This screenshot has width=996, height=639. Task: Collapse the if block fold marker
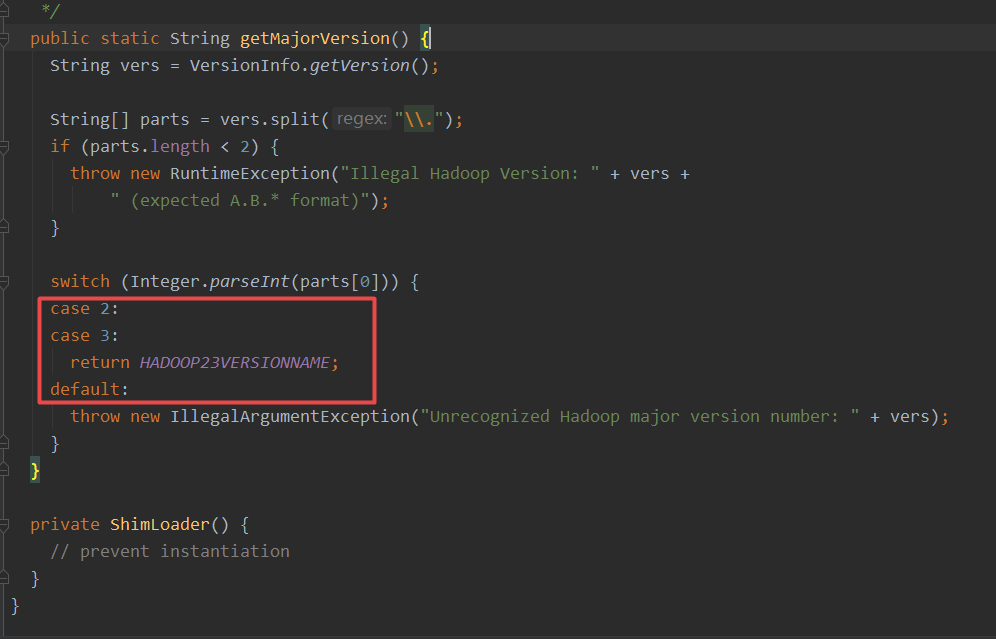click(4, 147)
